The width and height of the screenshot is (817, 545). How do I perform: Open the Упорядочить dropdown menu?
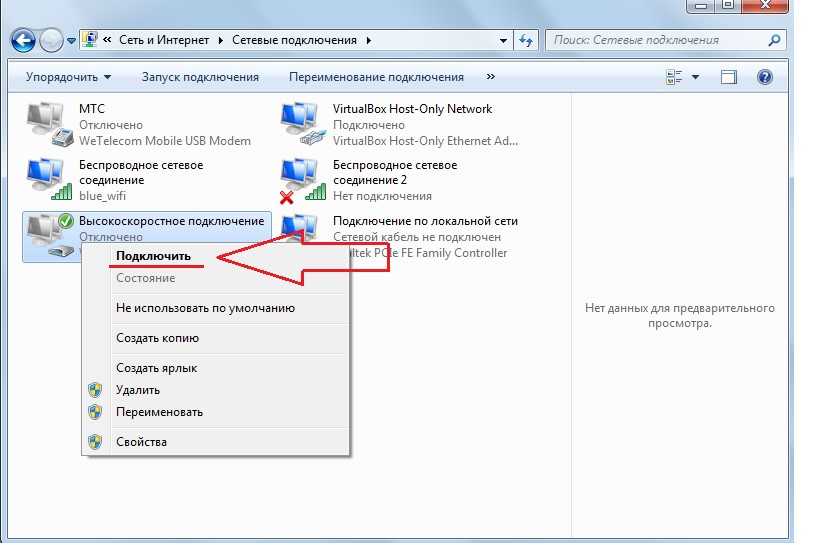pos(68,77)
